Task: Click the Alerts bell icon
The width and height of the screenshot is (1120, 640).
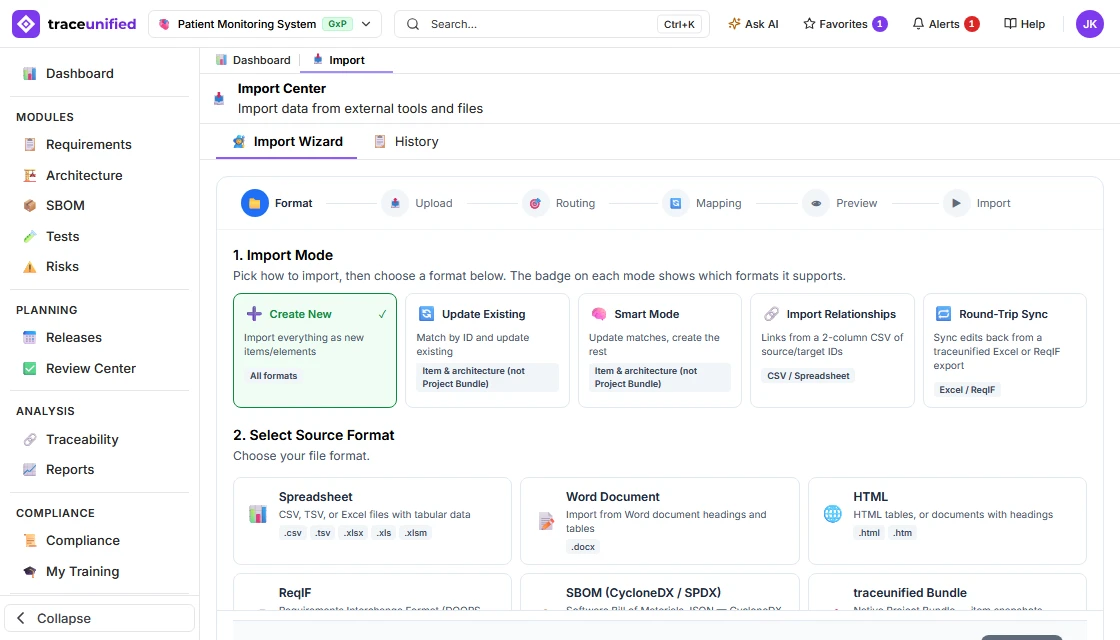Action: coord(918,24)
